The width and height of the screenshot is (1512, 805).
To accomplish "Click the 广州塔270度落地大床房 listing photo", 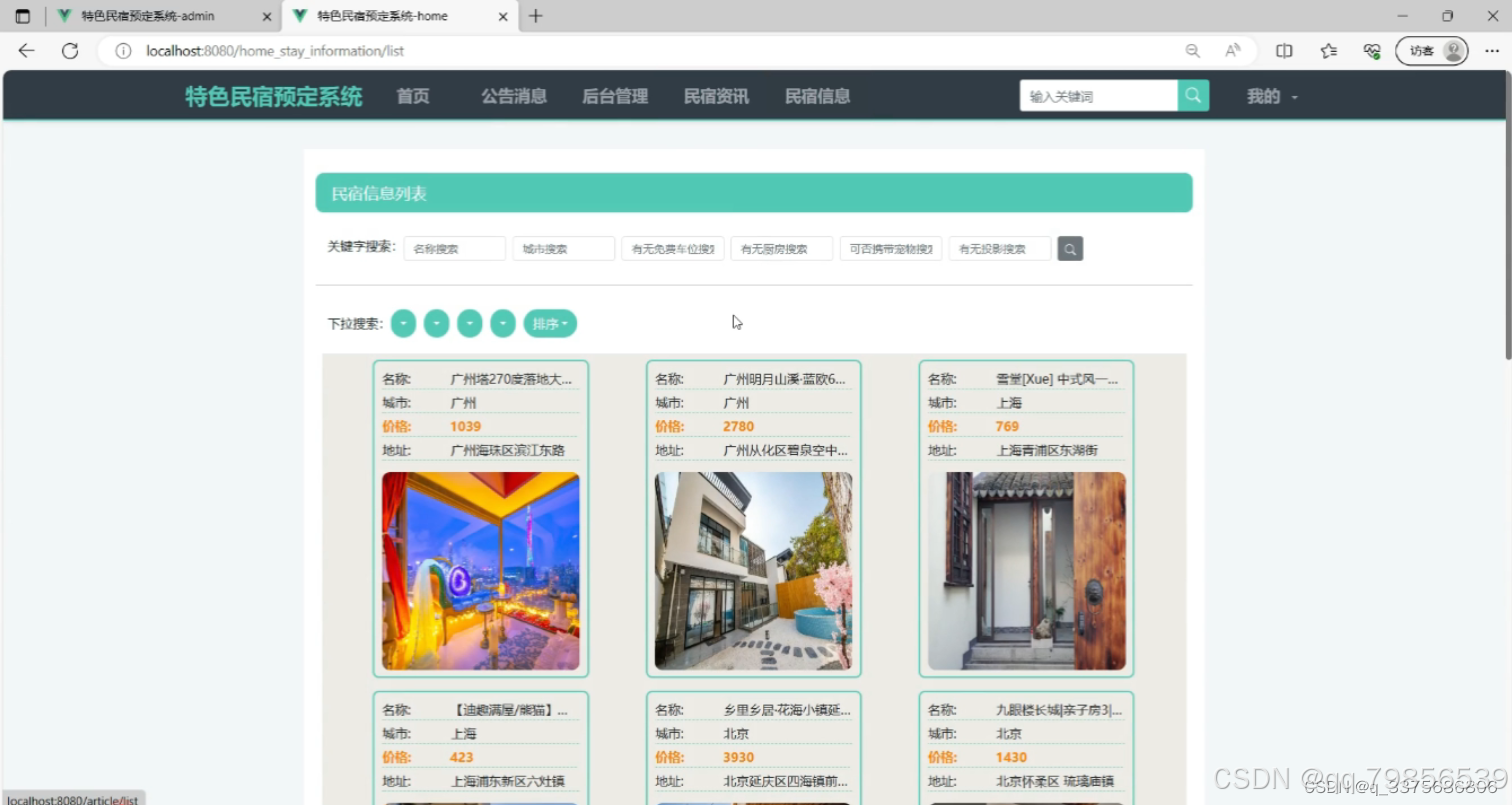I will (x=479, y=572).
